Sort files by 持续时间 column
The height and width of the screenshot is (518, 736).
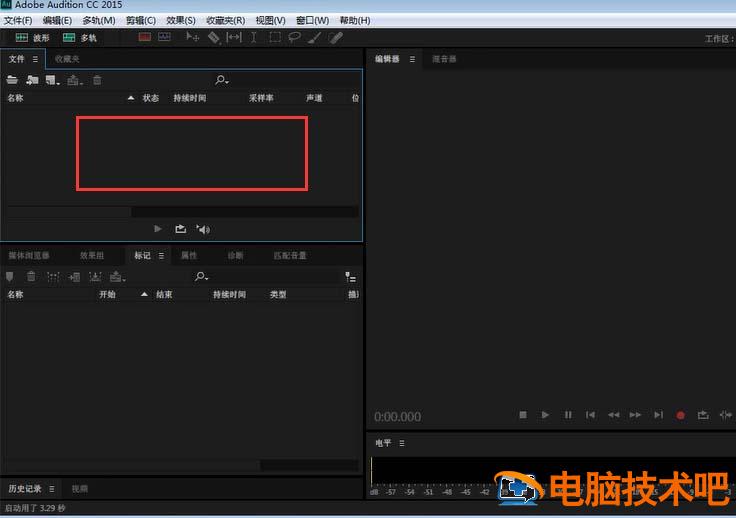pyautogui.click(x=190, y=98)
